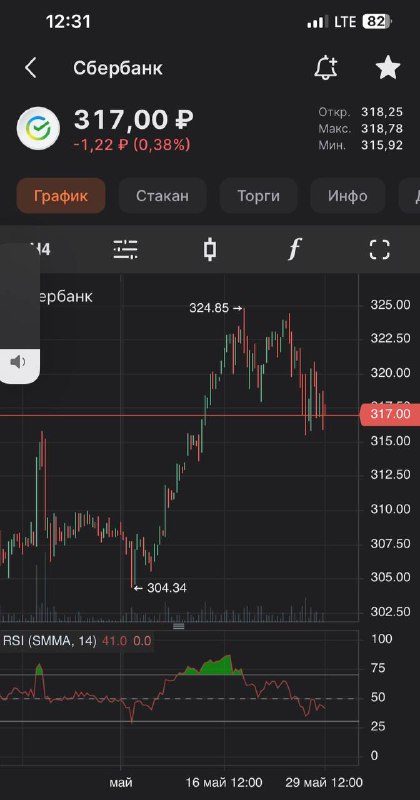The width and height of the screenshot is (420, 800).
Task: Add price alert with bell icon
Action: (x=326, y=68)
